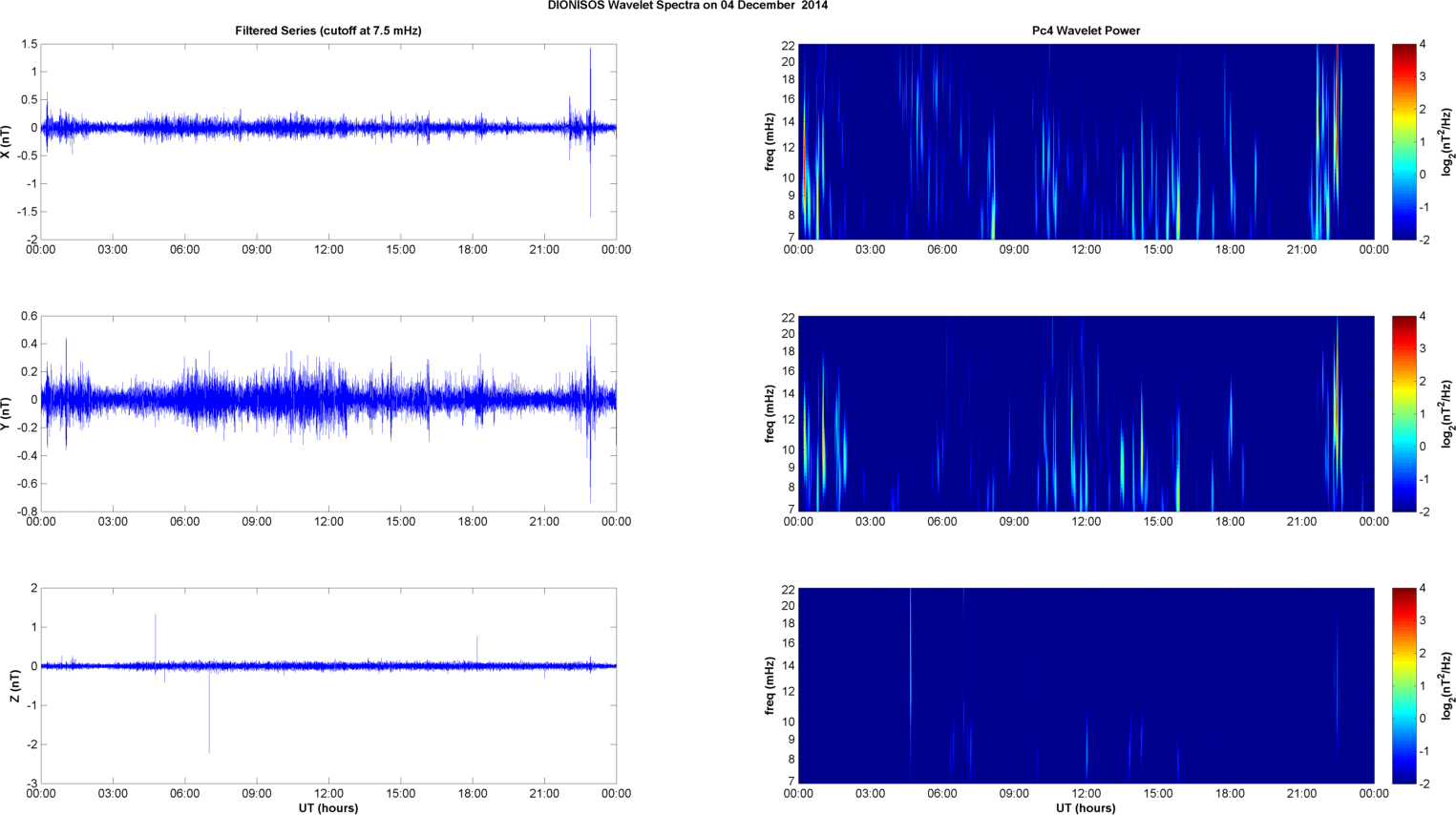
Task: Click the top X-component wavelet power spectrogram
Action: [x=1086, y=141]
